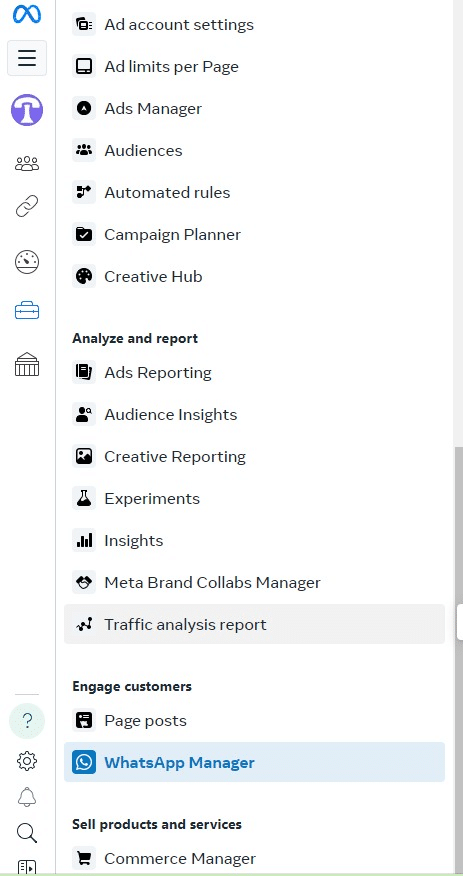Click the Automated rules icon
This screenshot has width=463, height=876.
(84, 192)
